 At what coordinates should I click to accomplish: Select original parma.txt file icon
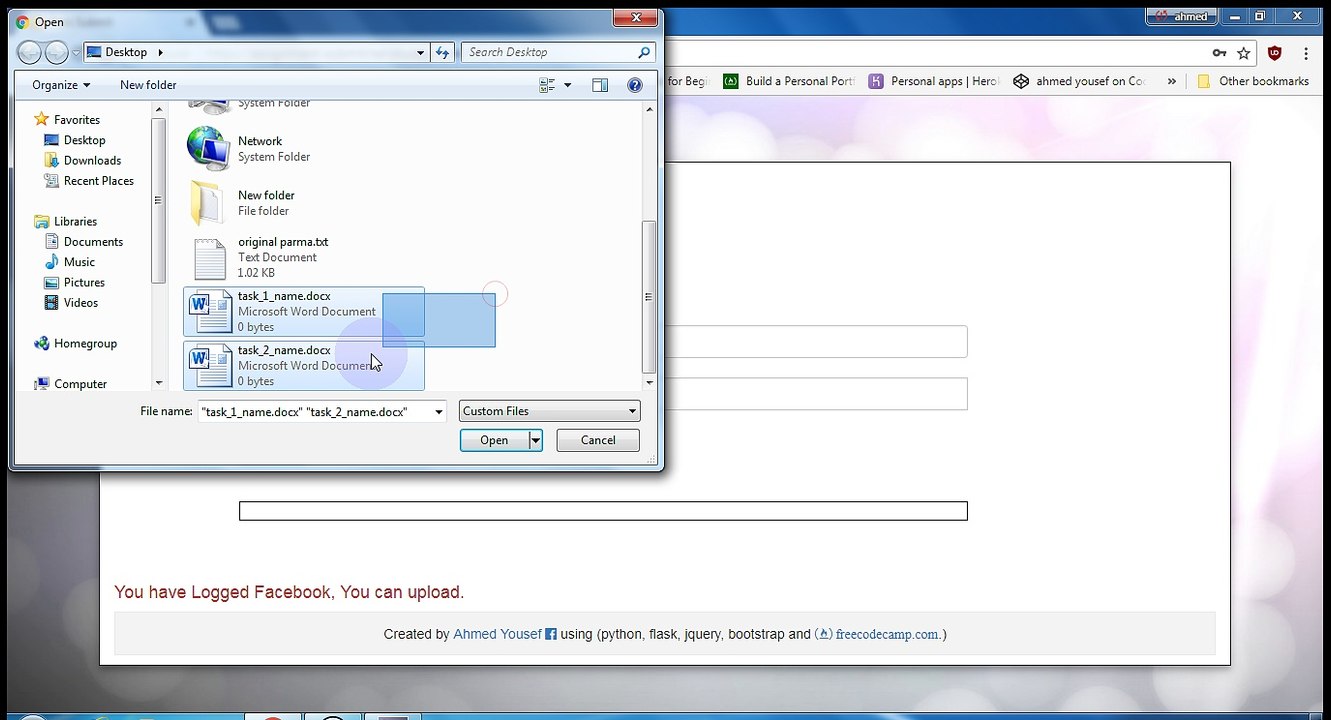(209, 259)
